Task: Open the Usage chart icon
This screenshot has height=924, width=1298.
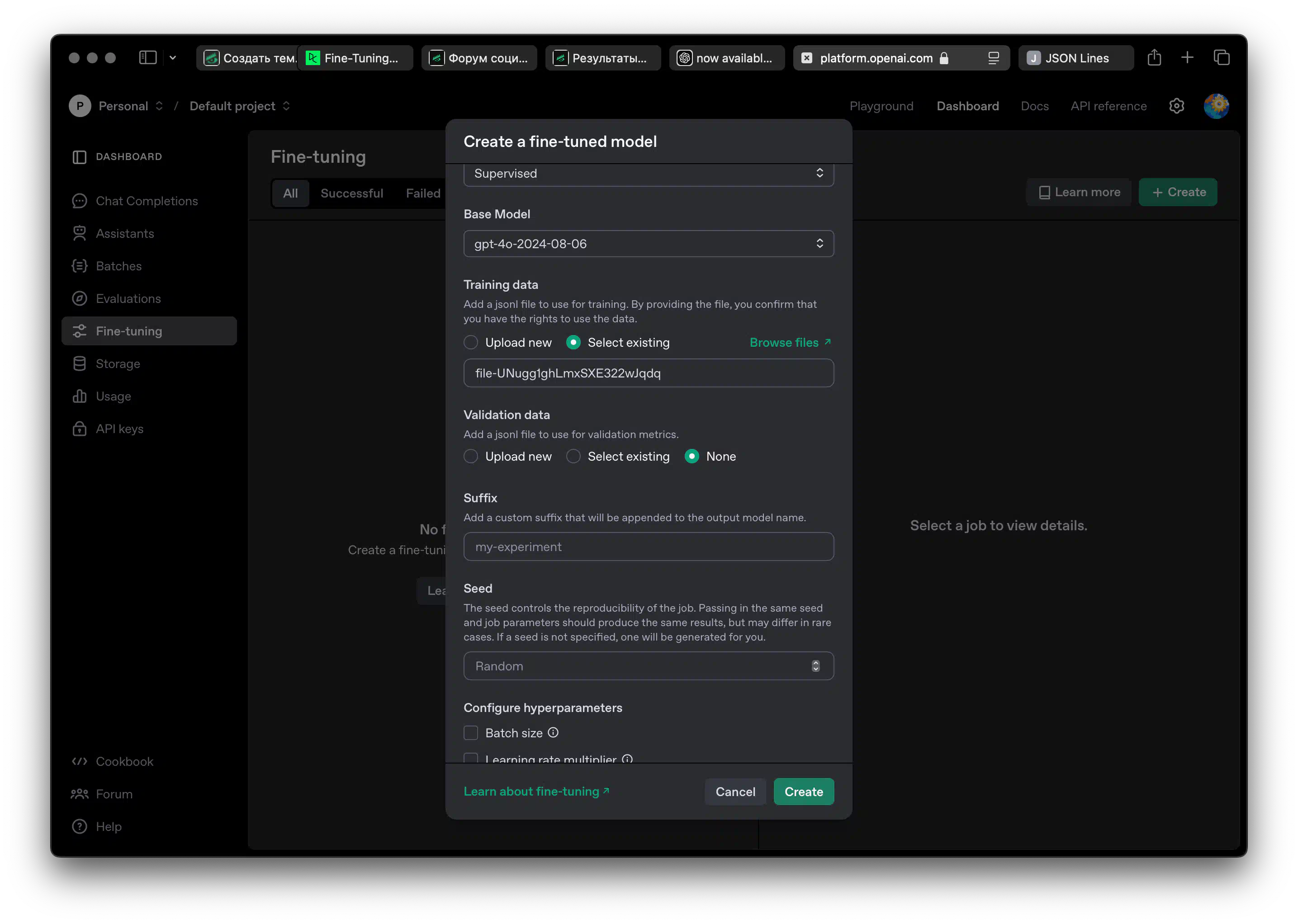Action: tap(79, 396)
